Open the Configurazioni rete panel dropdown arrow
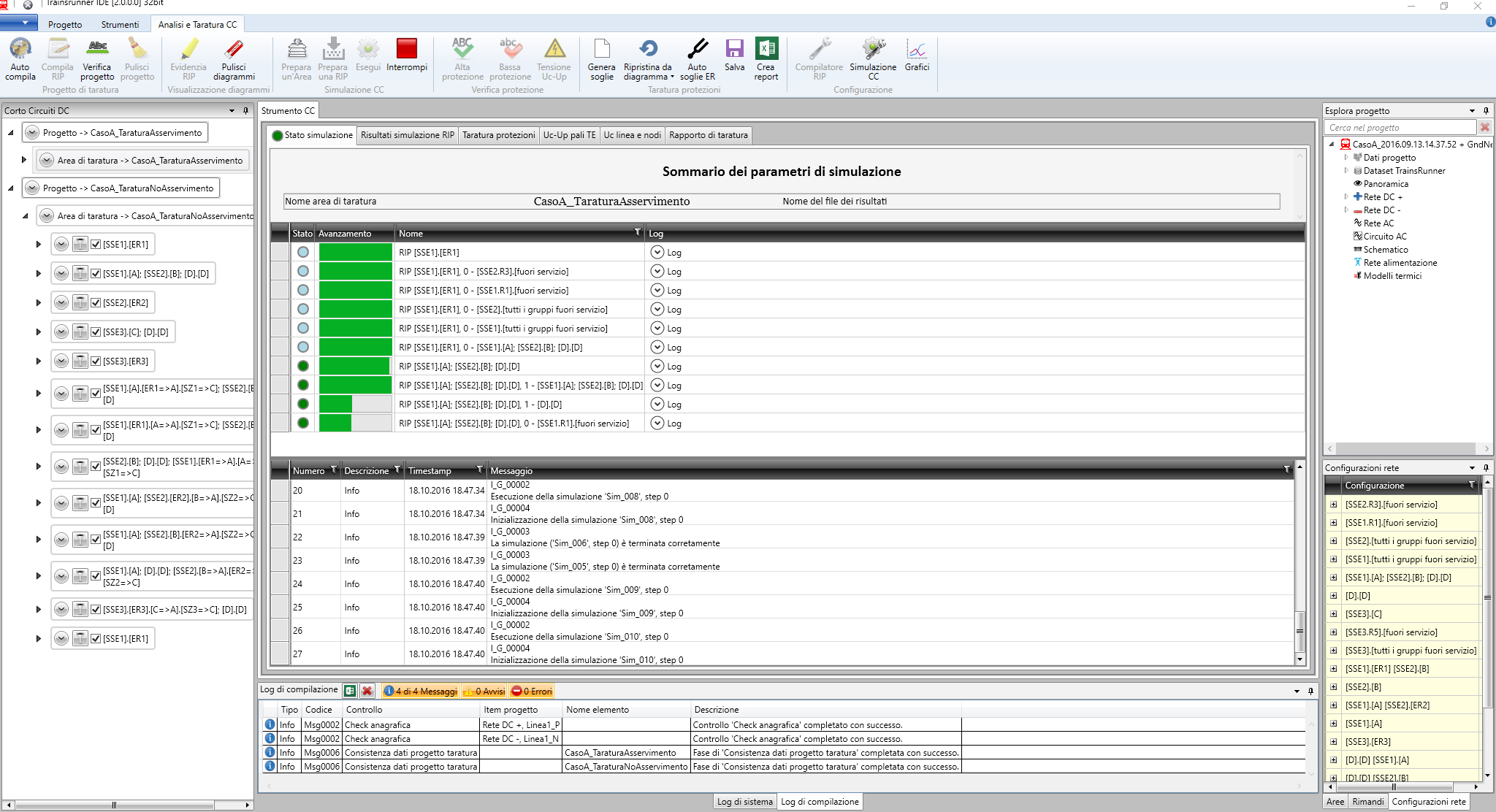The height and width of the screenshot is (812, 1496). 1472,468
